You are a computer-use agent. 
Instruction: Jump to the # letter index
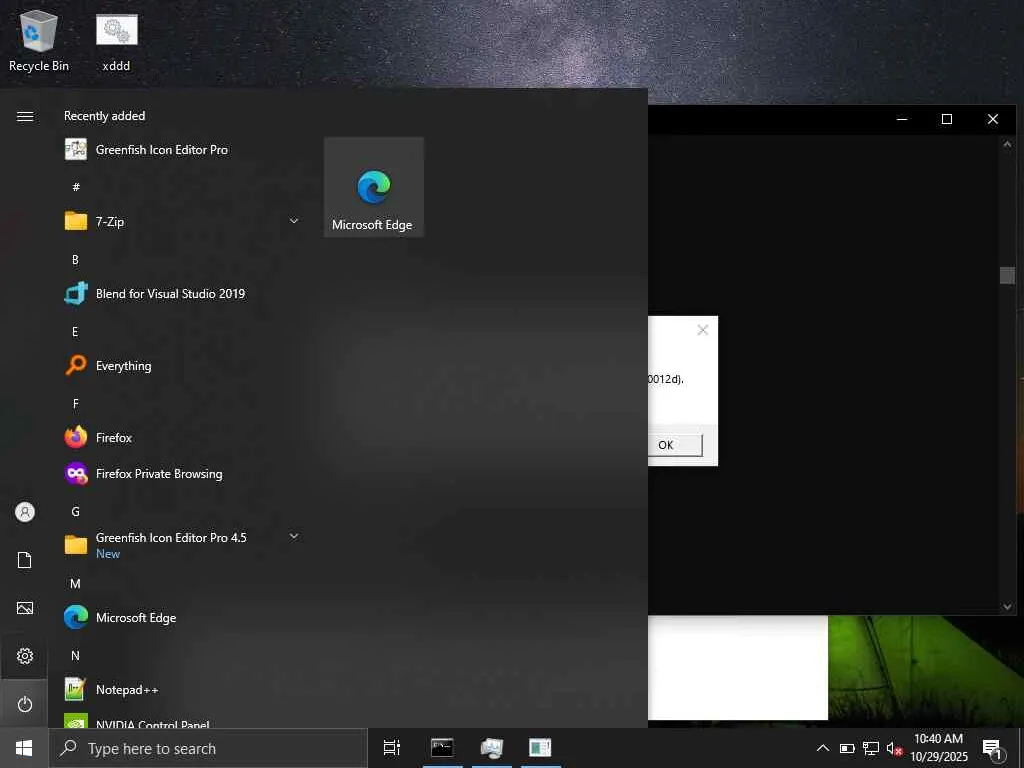pyautogui.click(x=76, y=187)
